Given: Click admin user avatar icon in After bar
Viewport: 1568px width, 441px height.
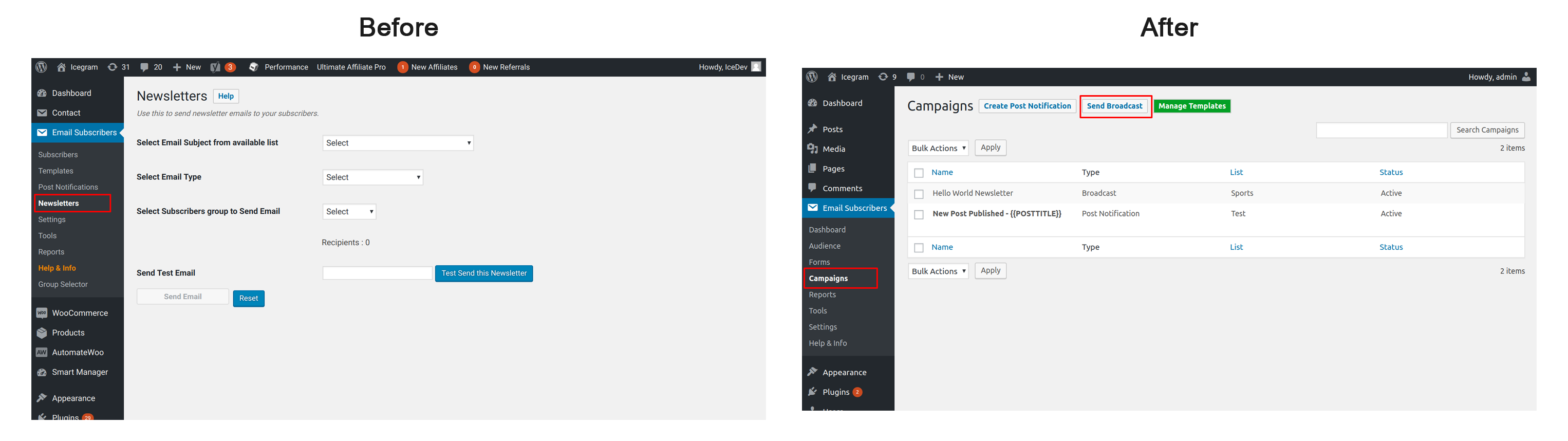Looking at the screenshot, I should coord(1526,77).
